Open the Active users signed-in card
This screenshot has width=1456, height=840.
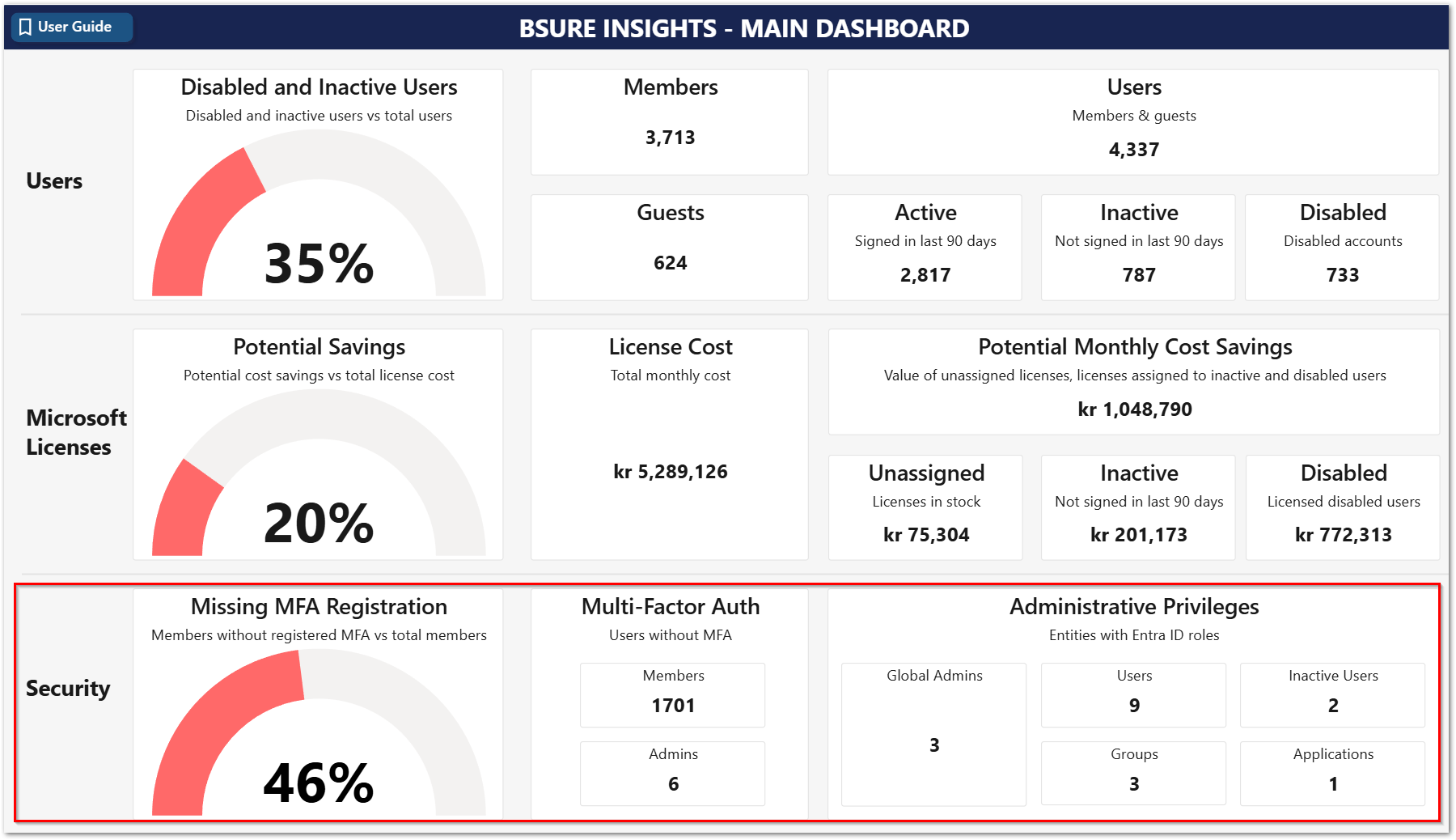click(x=925, y=247)
